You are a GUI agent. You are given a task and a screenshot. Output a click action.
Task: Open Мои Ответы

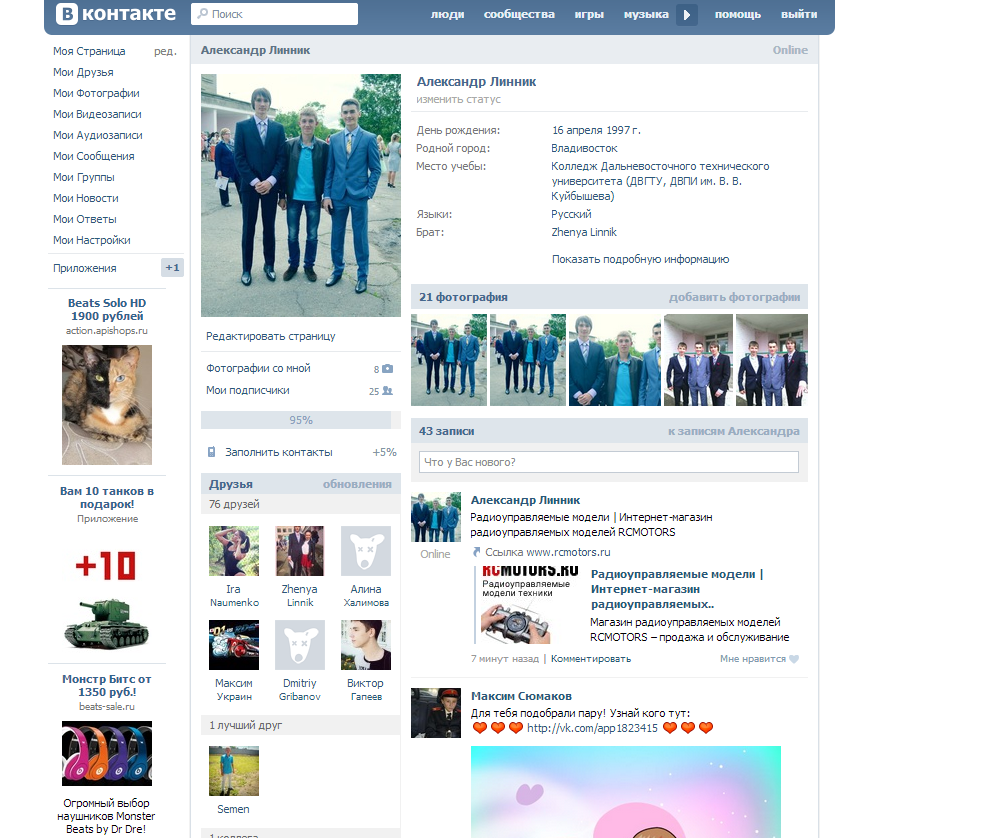85,219
